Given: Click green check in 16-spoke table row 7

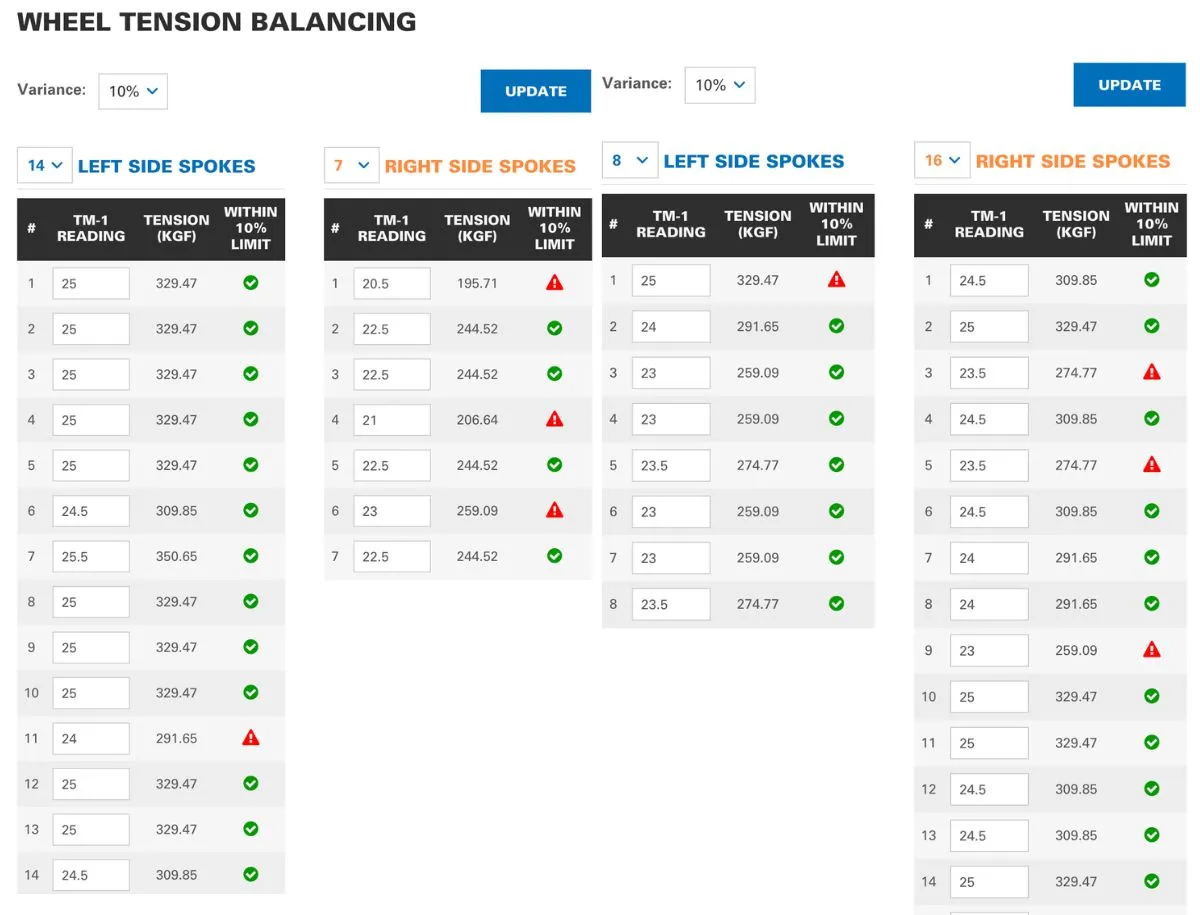Looking at the screenshot, I should [1152, 557].
